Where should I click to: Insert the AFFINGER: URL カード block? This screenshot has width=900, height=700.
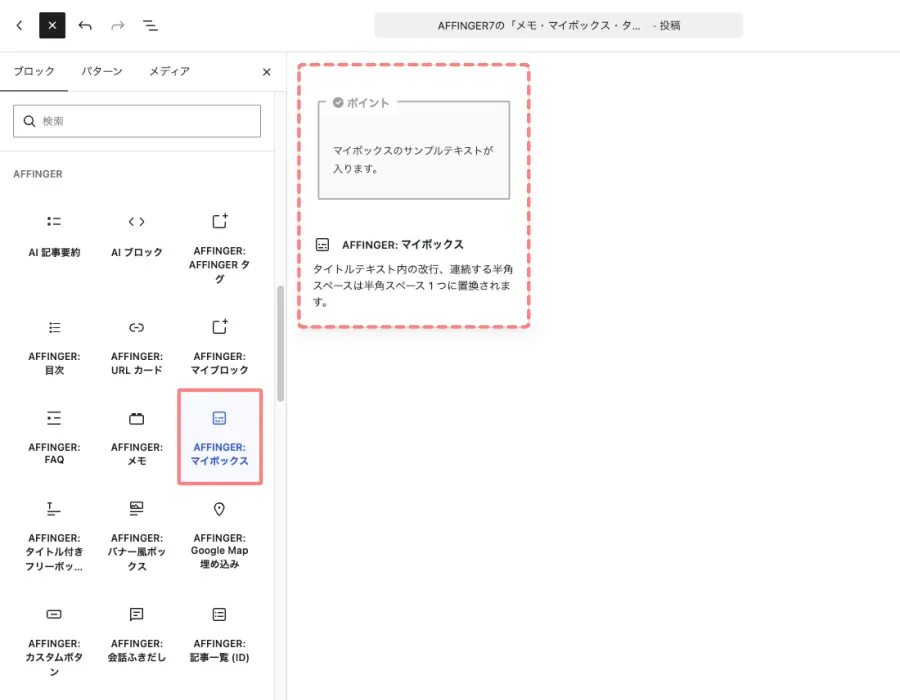click(137, 348)
